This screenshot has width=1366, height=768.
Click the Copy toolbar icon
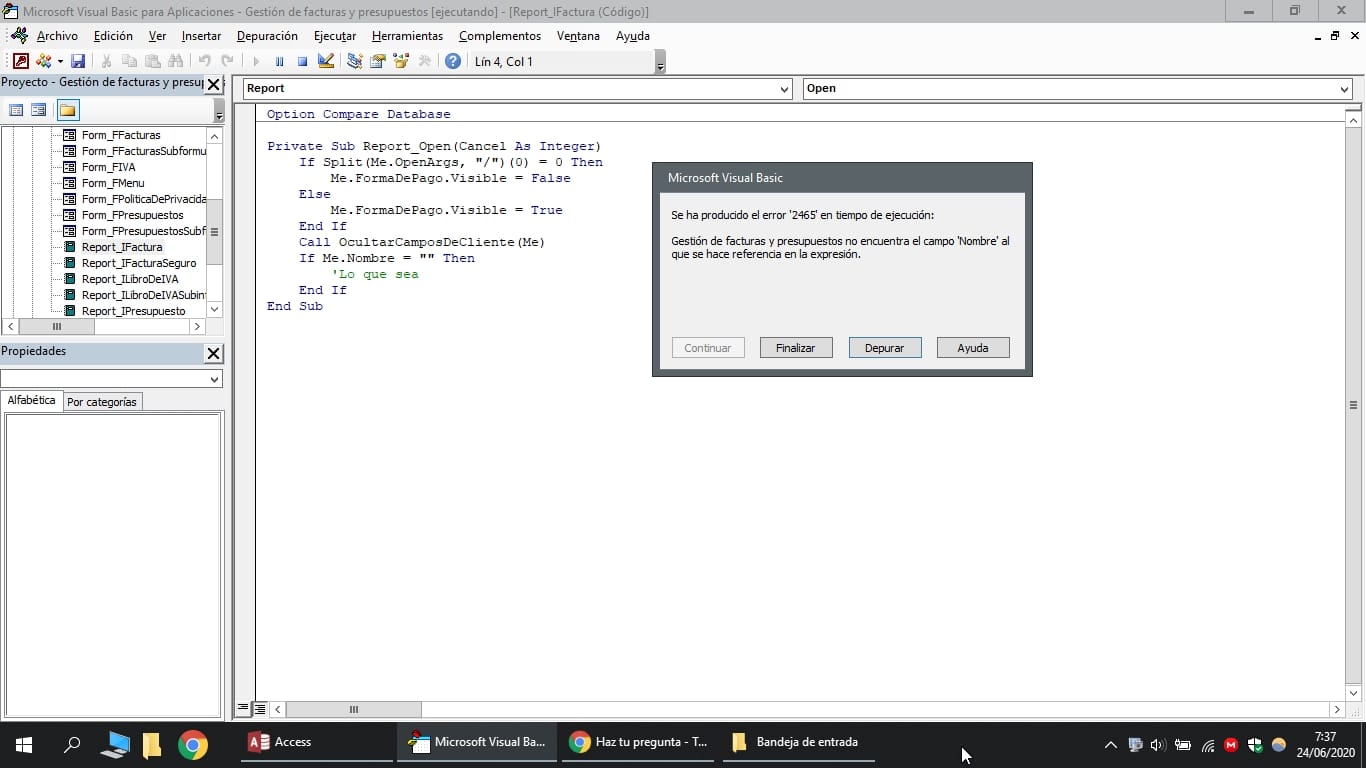(x=129, y=61)
